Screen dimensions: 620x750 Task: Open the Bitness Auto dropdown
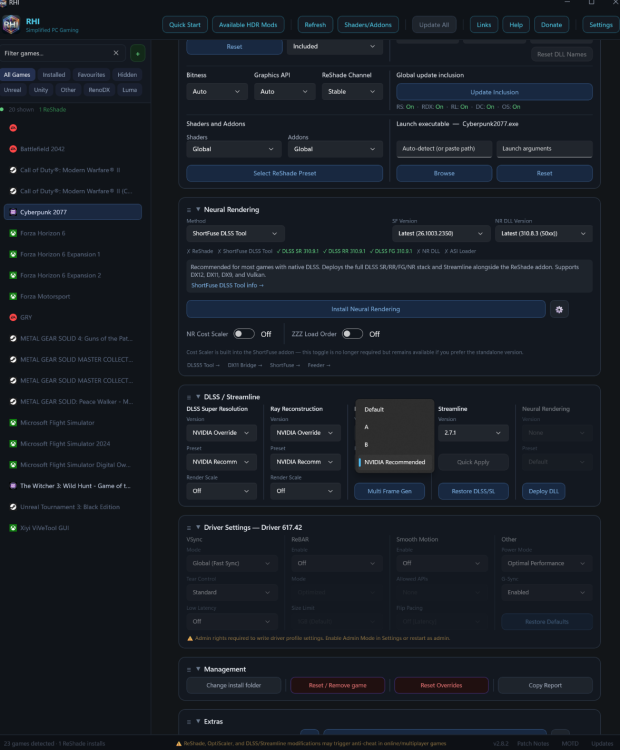pyautogui.click(x=217, y=91)
